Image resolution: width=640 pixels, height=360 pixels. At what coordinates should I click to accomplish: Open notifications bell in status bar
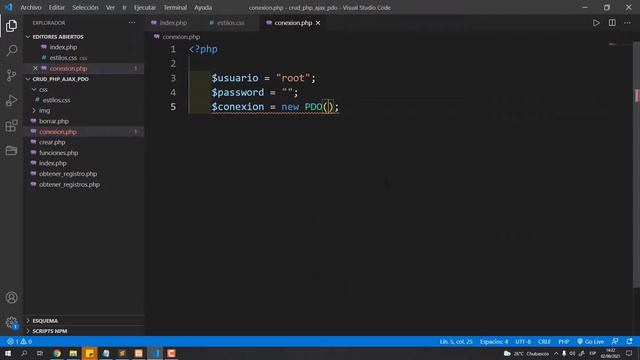629,341
